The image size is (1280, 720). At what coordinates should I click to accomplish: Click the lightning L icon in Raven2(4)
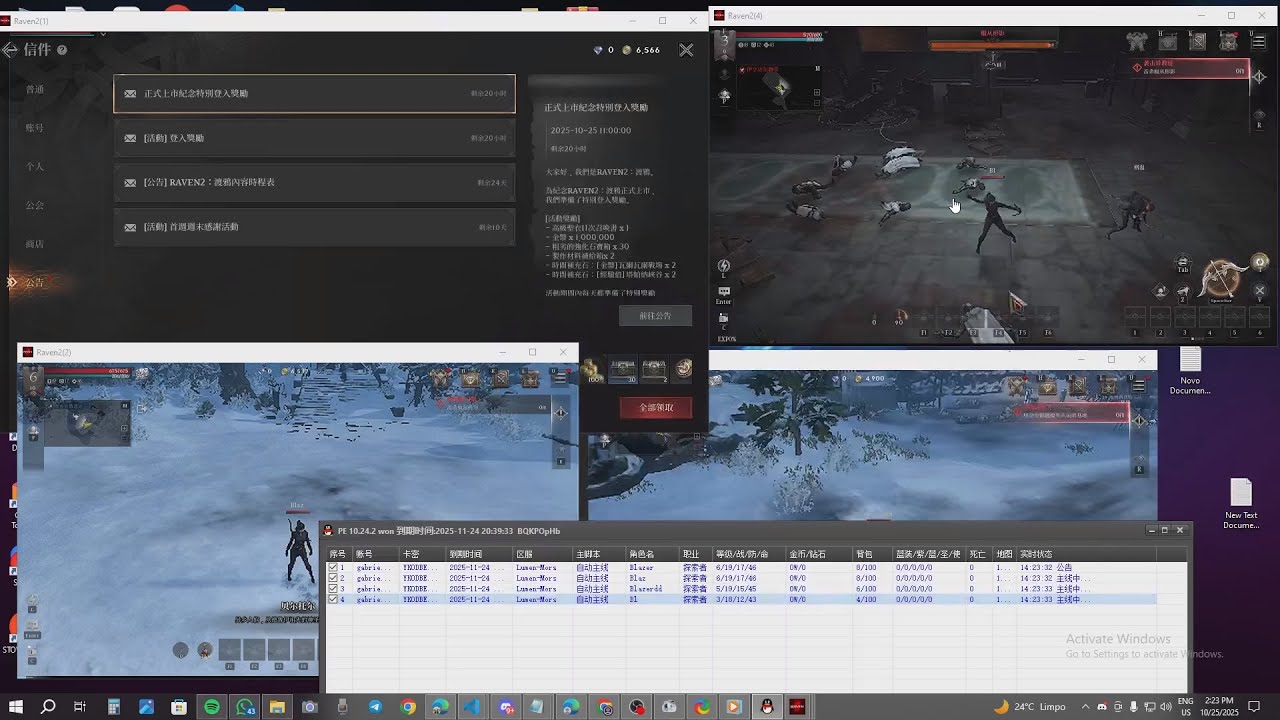coord(723,268)
